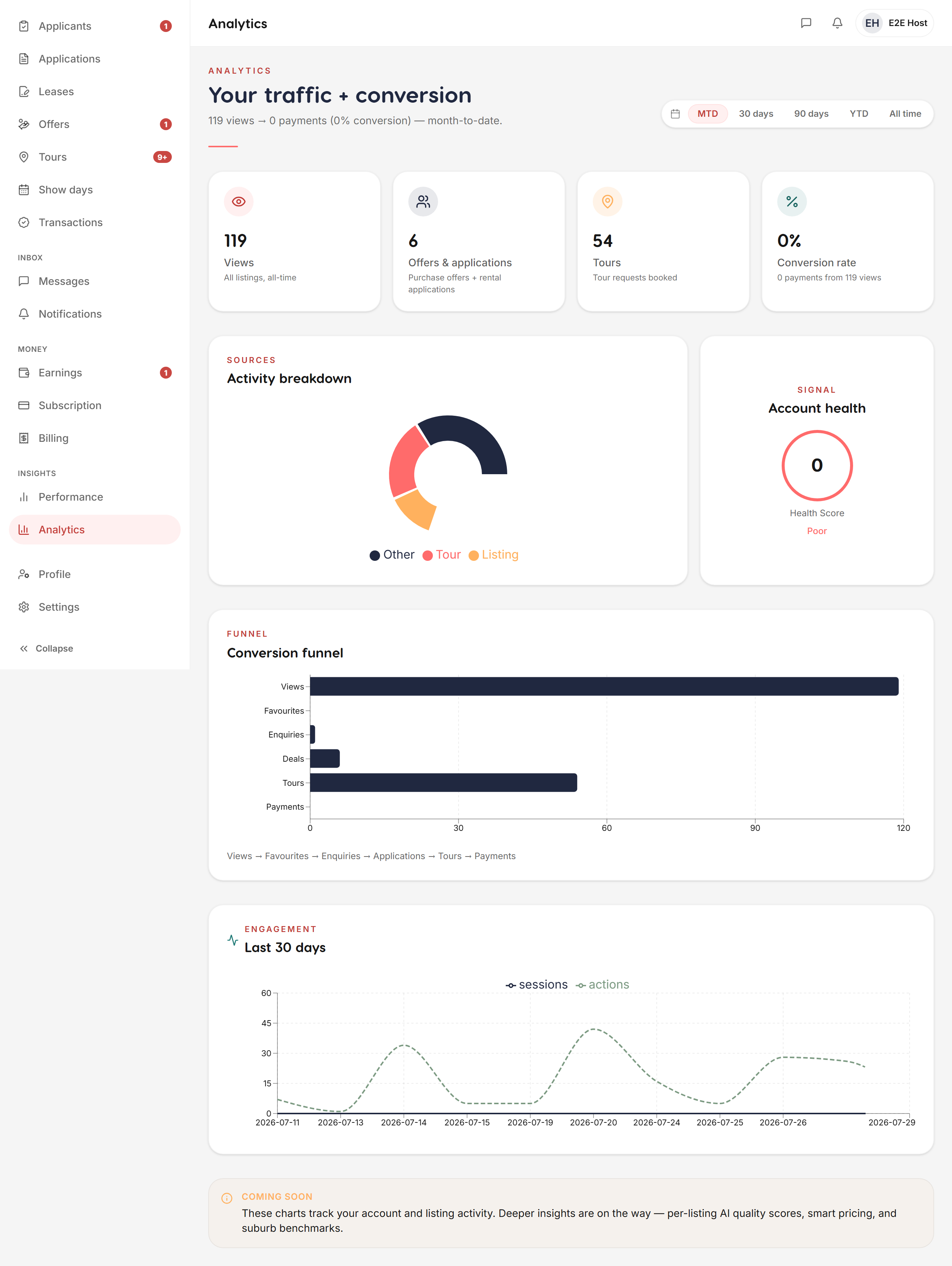Open Profile page
Image resolution: width=952 pixels, height=1266 pixels.
point(95,574)
